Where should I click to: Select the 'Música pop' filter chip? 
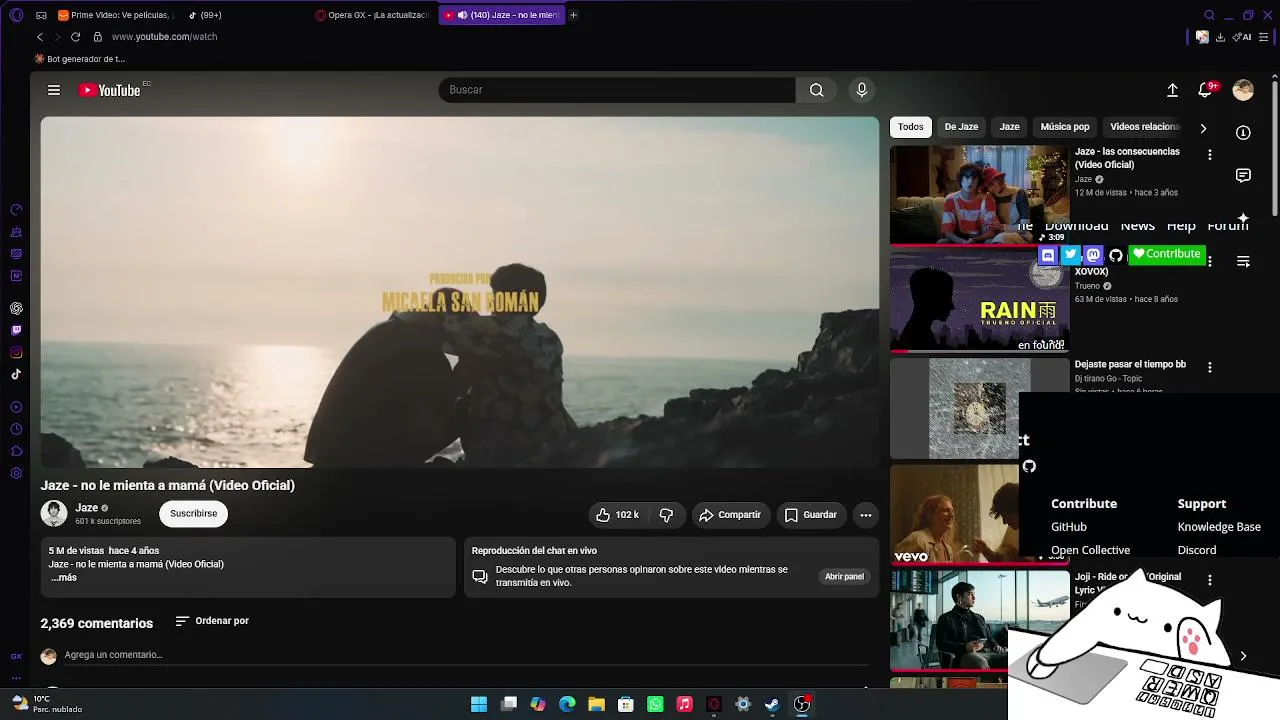[x=1065, y=127]
